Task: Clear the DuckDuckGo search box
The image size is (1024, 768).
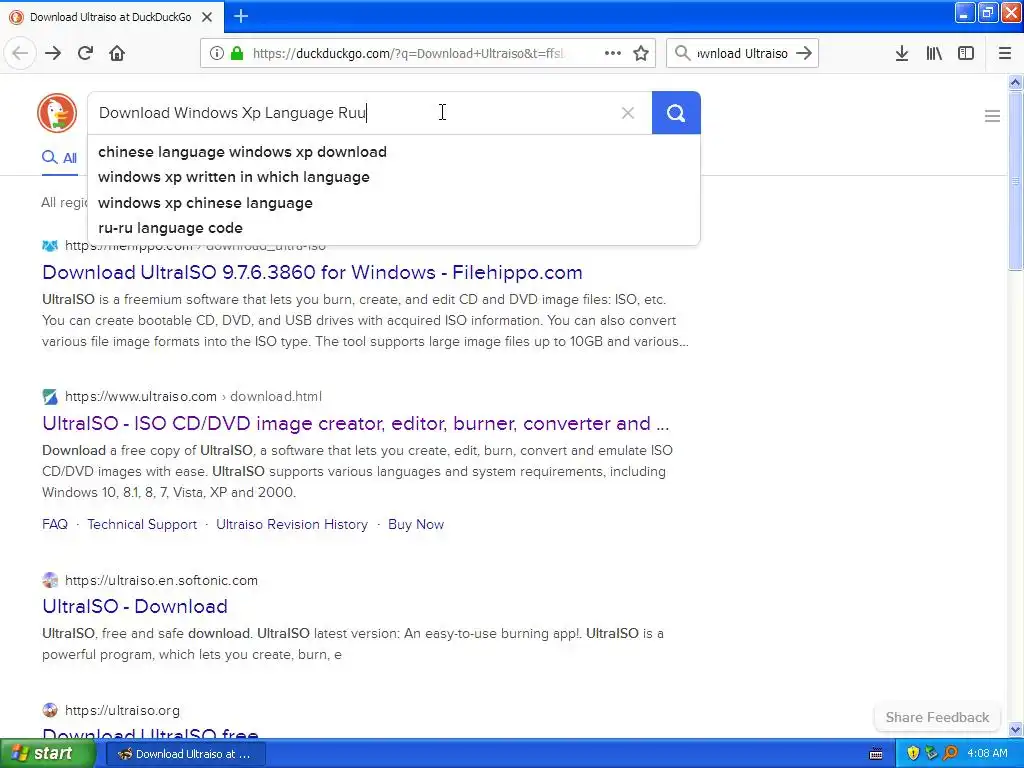Action: coord(628,113)
